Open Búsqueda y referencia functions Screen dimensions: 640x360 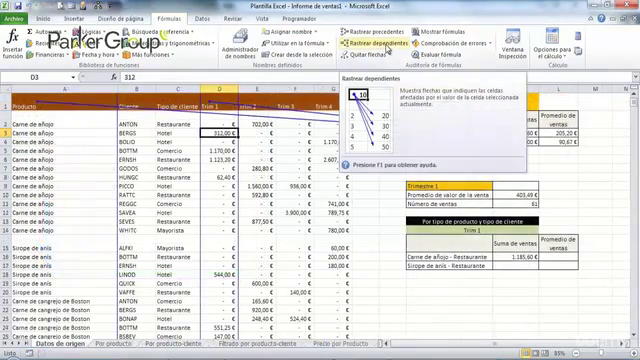pos(158,31)
